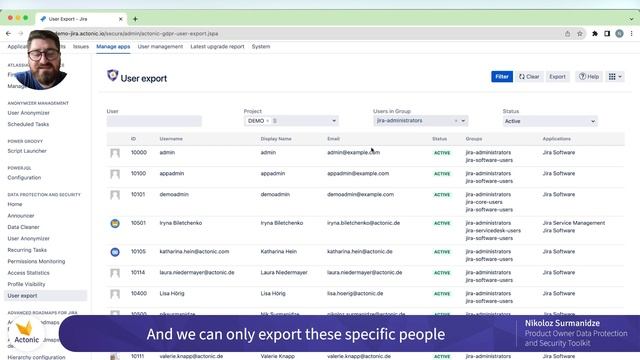Open Access Statistics in sidebar
This screenshot has height=360, width=640.
click(28, 273)
